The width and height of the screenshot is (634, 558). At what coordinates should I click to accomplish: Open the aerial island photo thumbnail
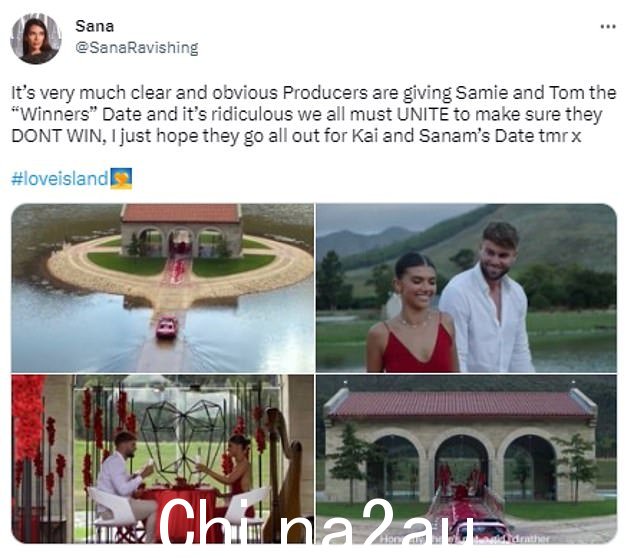(163, 287)
